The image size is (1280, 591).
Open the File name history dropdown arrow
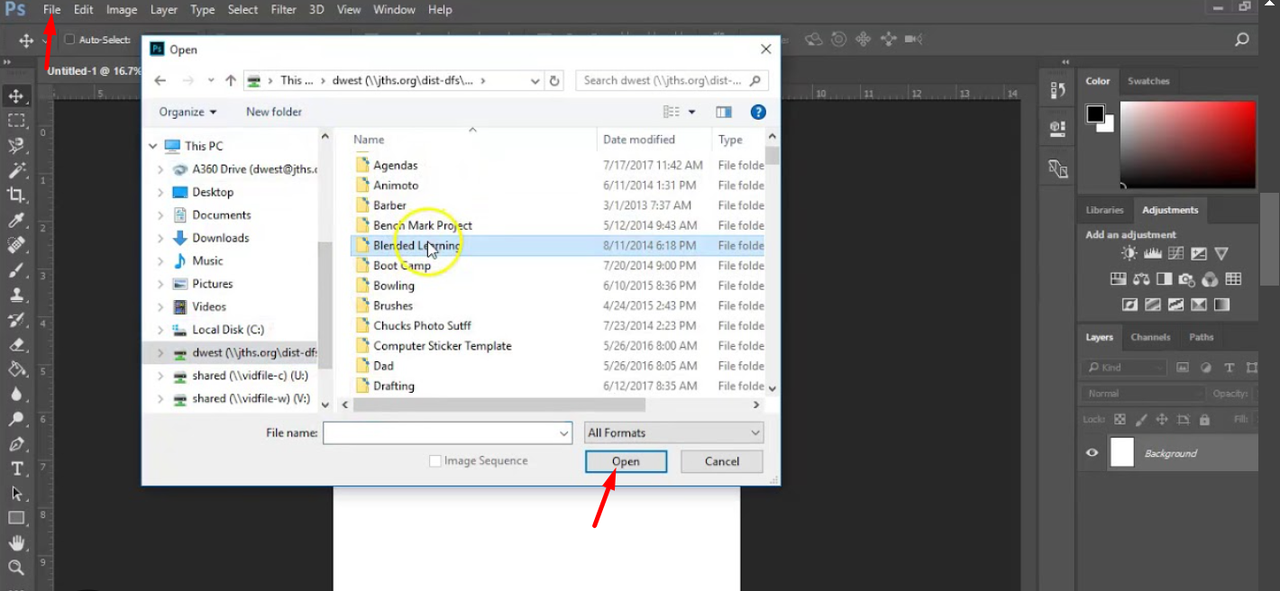564,433
